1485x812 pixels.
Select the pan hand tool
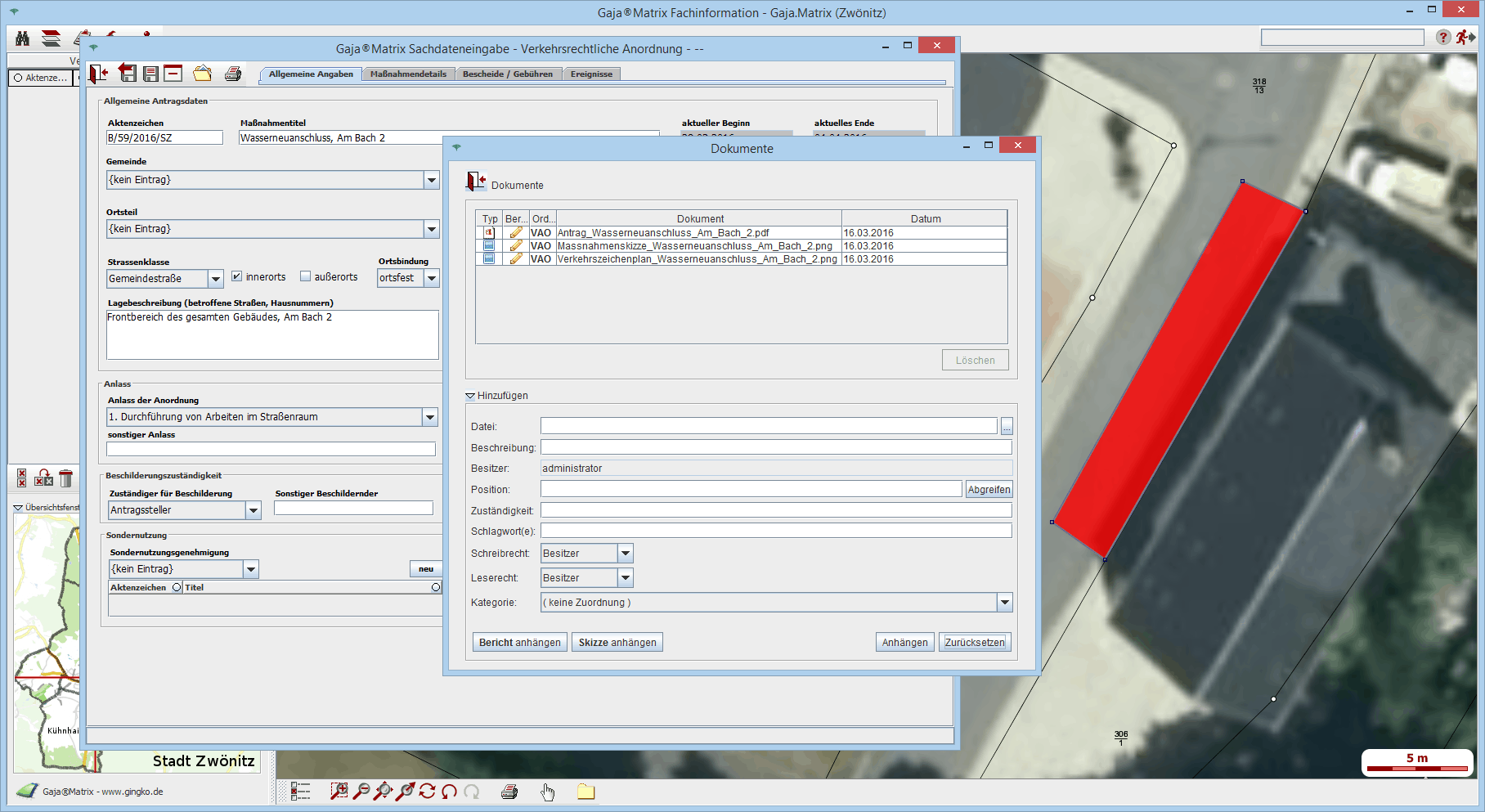[x=547, y=792]
